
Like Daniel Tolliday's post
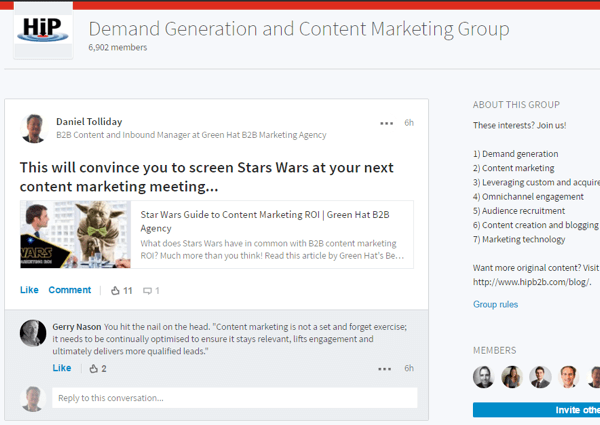(29, 290)
